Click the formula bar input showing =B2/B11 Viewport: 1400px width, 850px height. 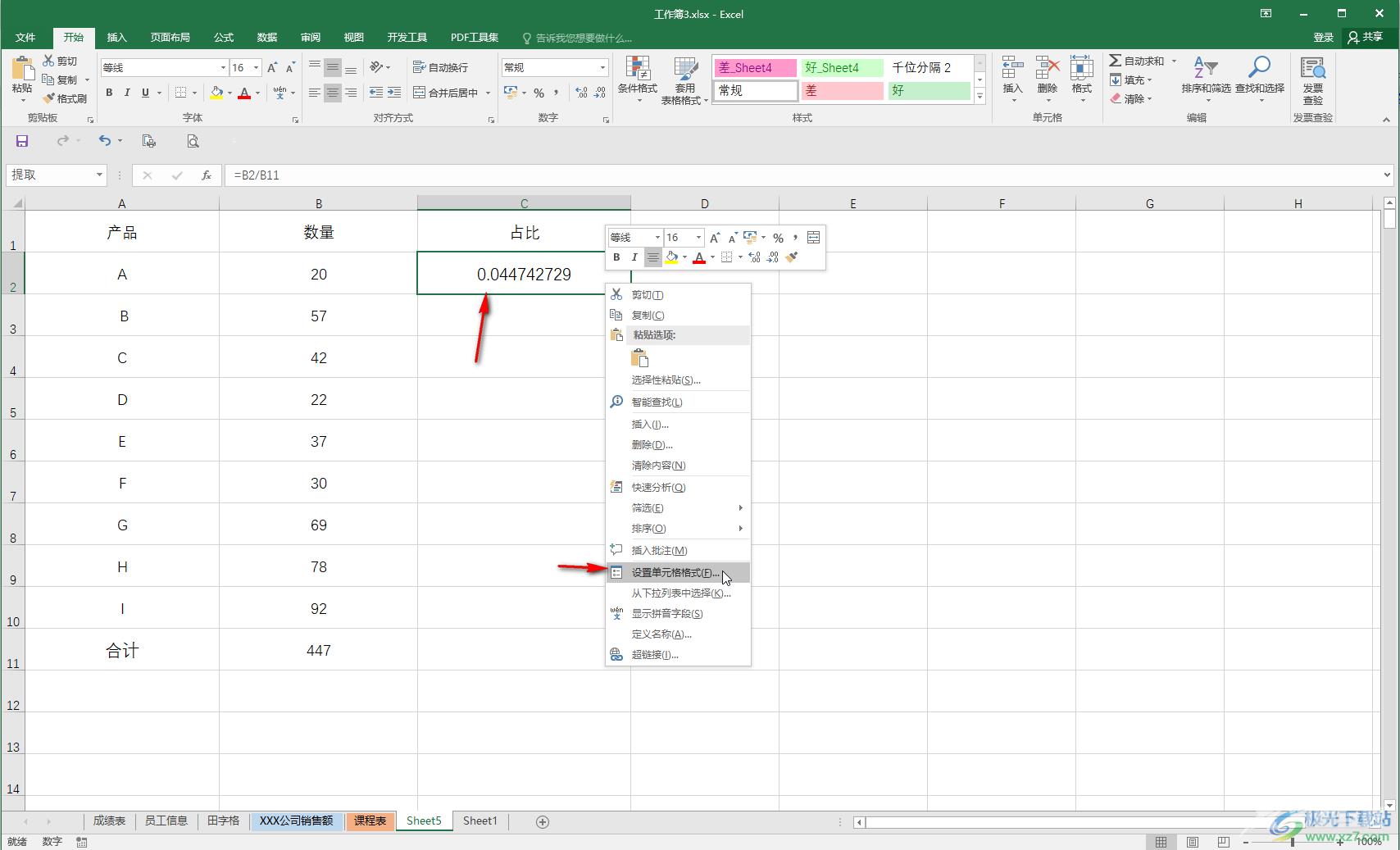803,175
